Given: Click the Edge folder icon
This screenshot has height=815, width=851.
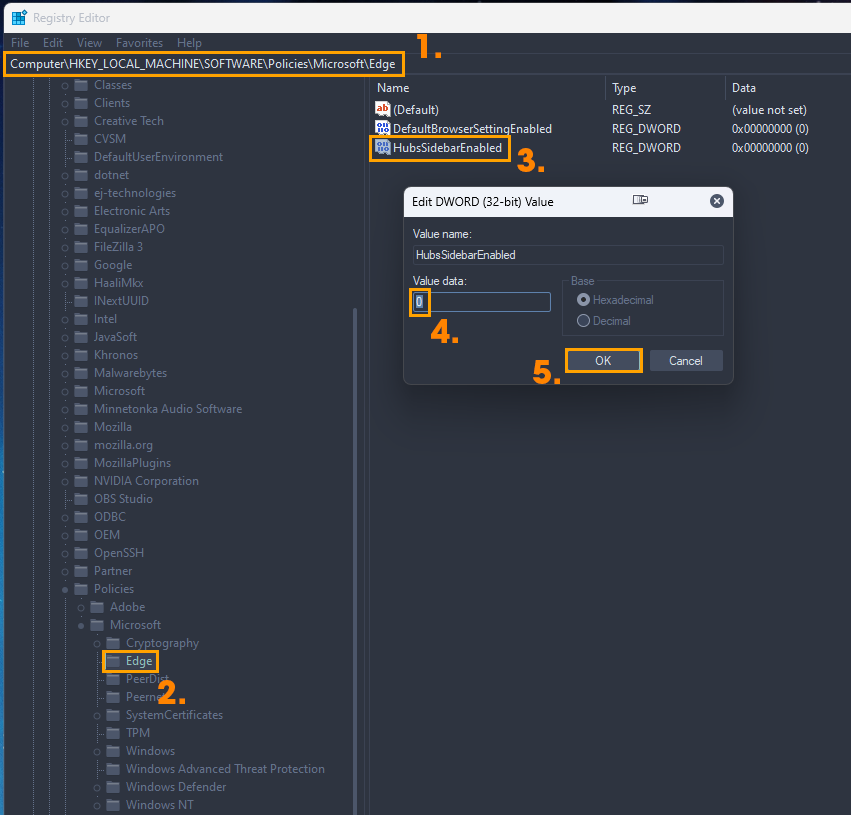Looking at the screenshot, I should coord(113,660).
